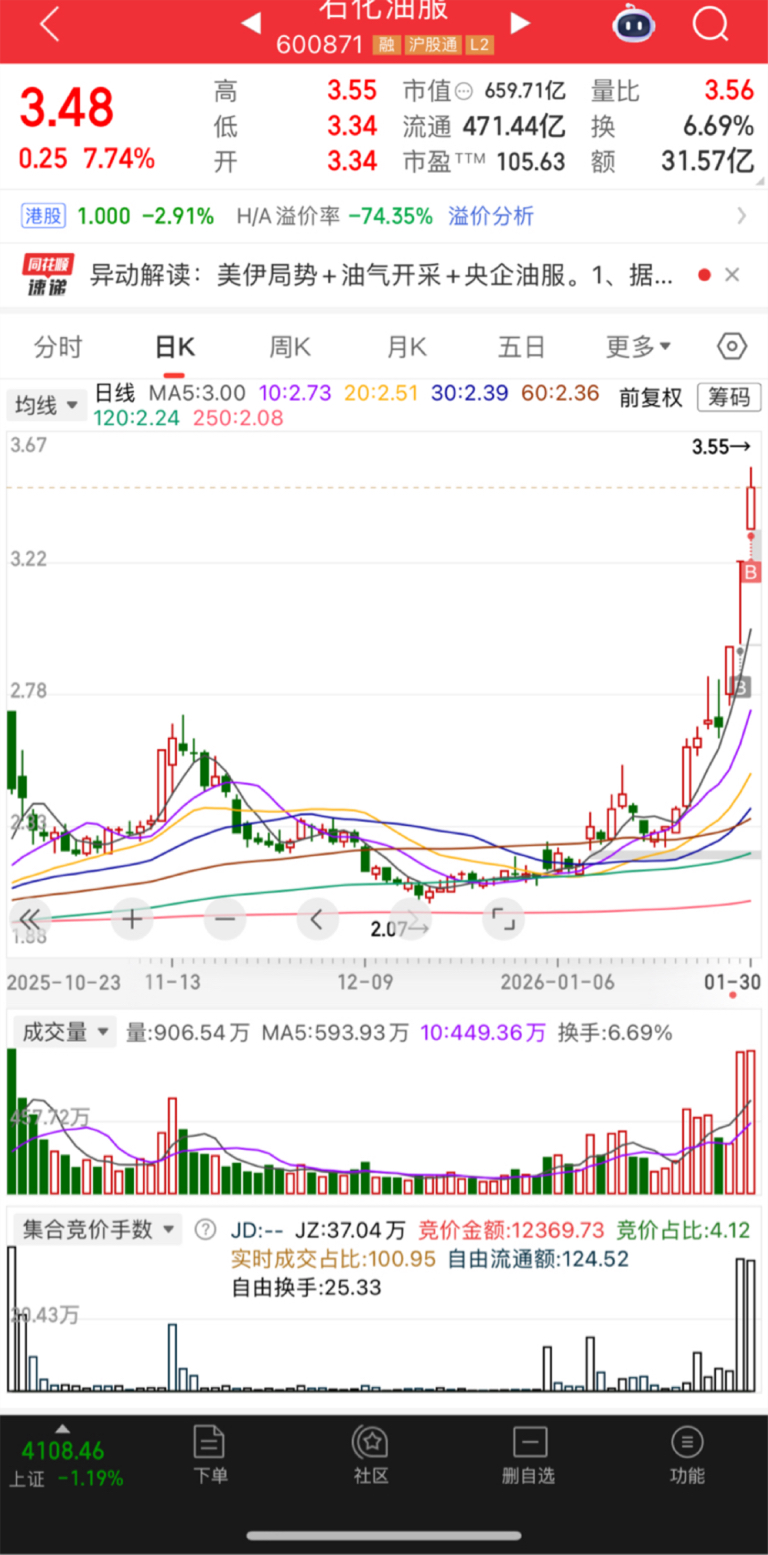Expand the 上证 index bar arrow
This screenshot has width=768, height=1555.
tap(62, 1428)
